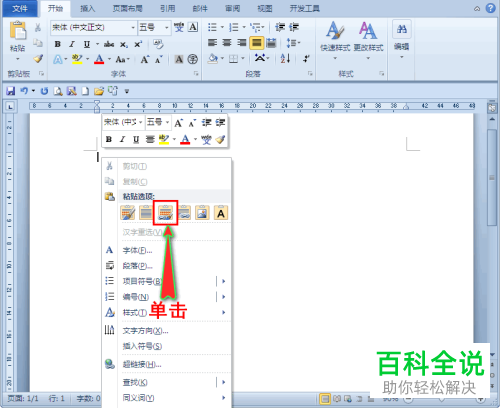
Task: Click Undo icon in Quick Access Toolbar
Action: [24, 91]
